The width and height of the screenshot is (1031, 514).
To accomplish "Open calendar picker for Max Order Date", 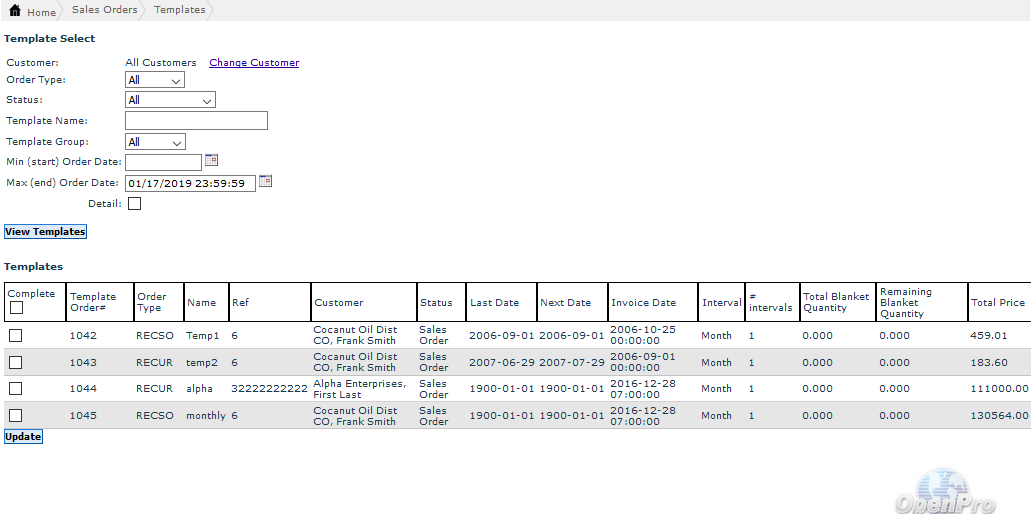I will (265, 181).
